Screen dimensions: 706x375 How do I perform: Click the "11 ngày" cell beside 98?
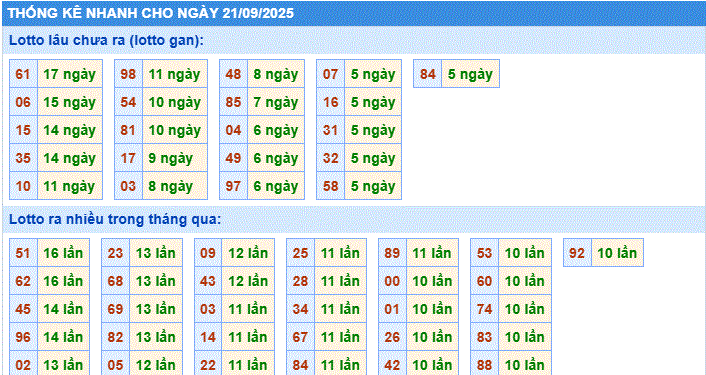tap(175, 74)
